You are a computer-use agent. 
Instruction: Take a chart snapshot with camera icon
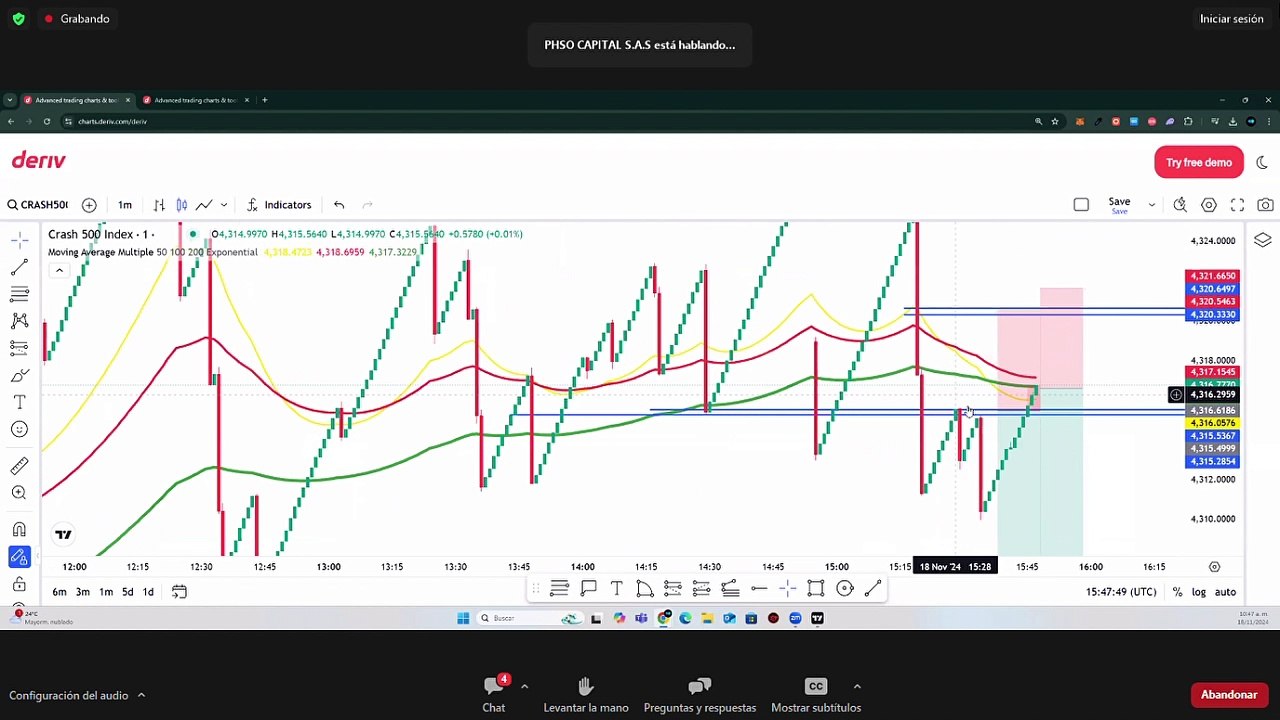pos(1265,205)
